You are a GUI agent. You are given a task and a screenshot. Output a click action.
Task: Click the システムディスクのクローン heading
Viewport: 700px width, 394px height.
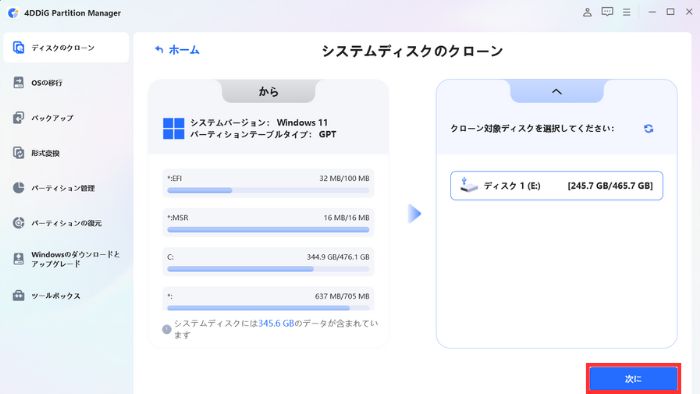pyautogui.click(x=412, y=51)
